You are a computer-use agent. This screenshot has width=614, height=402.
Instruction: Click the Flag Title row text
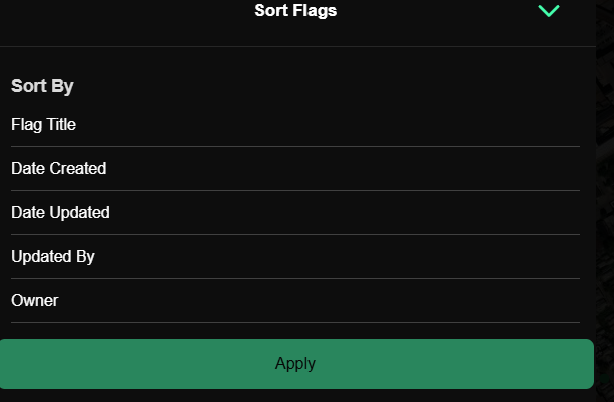tap(43, 125)
